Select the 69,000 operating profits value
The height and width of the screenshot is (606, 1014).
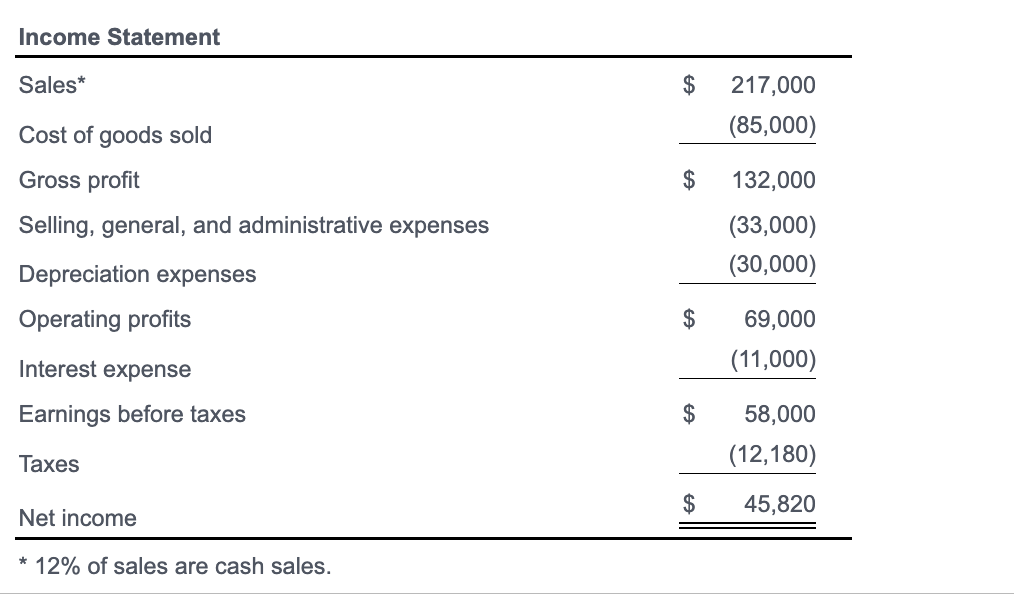click(779, 319)
